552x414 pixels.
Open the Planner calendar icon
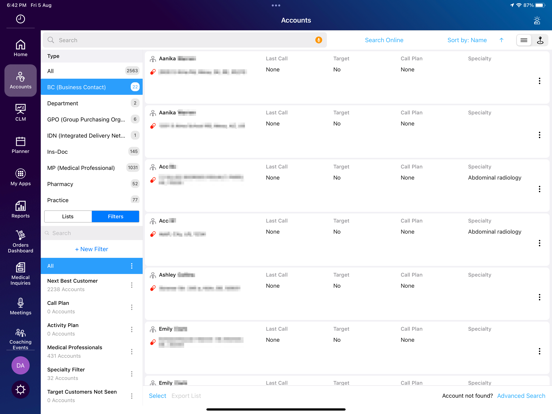click(x=20, y=145)
